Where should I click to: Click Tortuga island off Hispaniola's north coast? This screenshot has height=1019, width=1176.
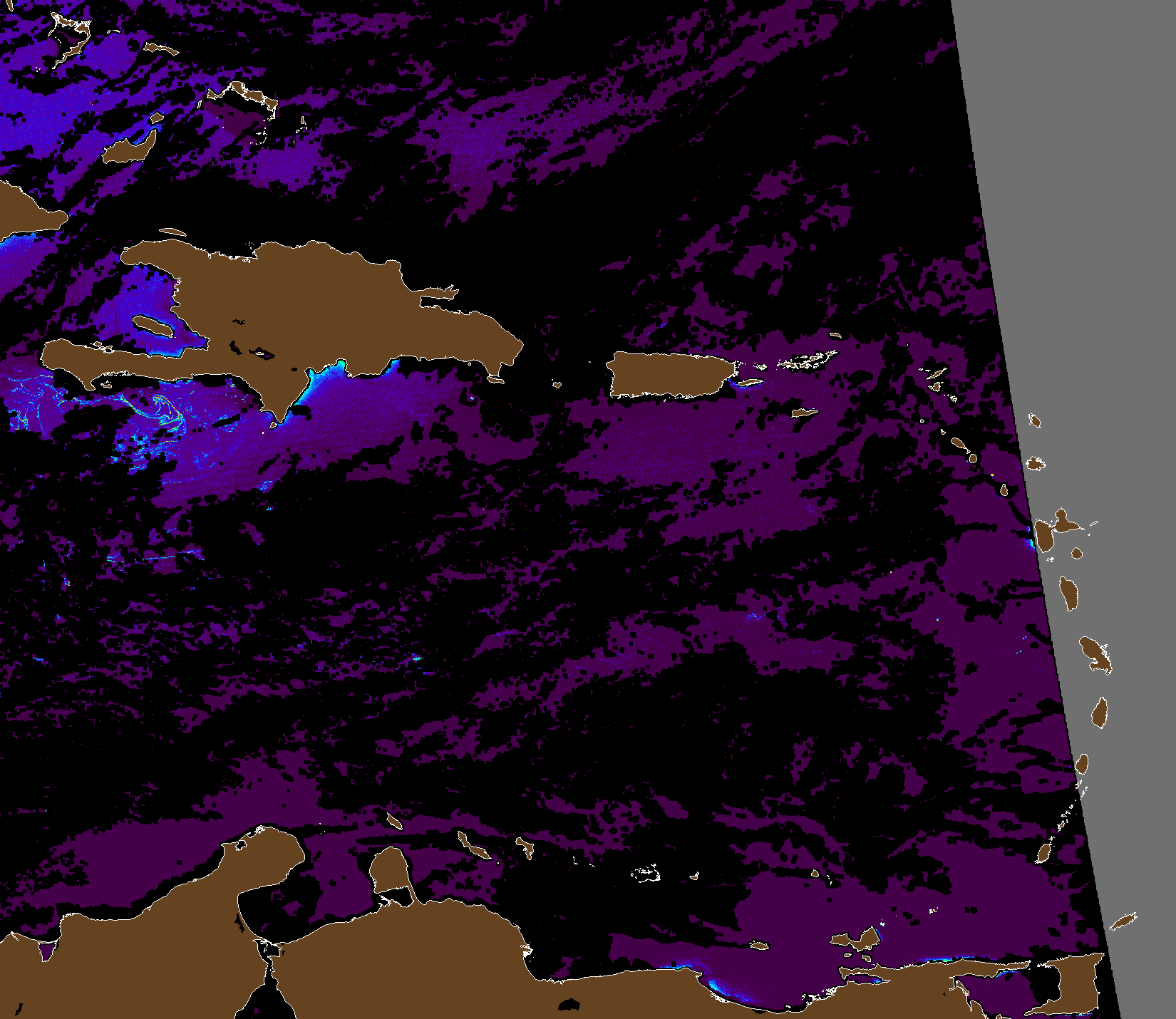172,232
